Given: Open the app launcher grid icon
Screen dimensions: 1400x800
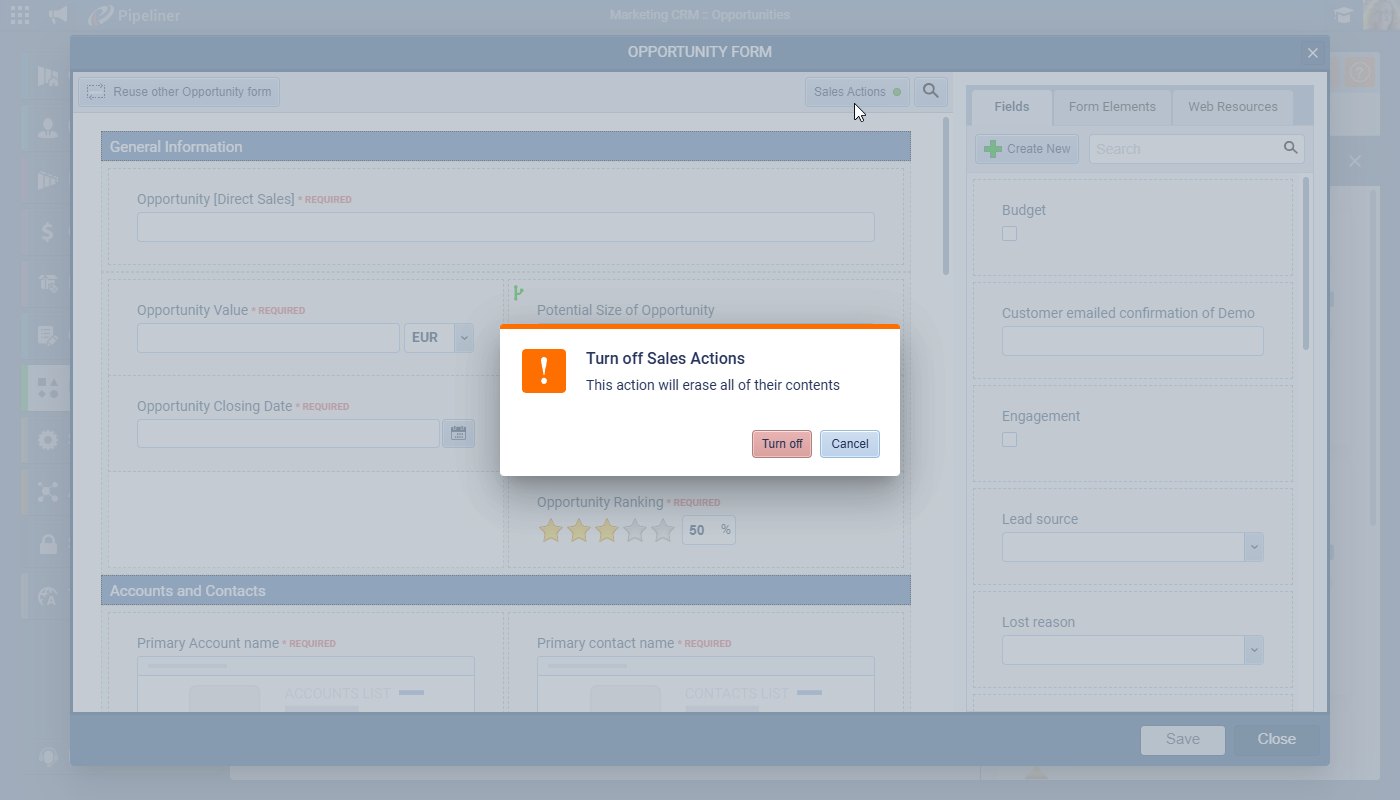Looking at the screenshot, I should pos(20,15).
